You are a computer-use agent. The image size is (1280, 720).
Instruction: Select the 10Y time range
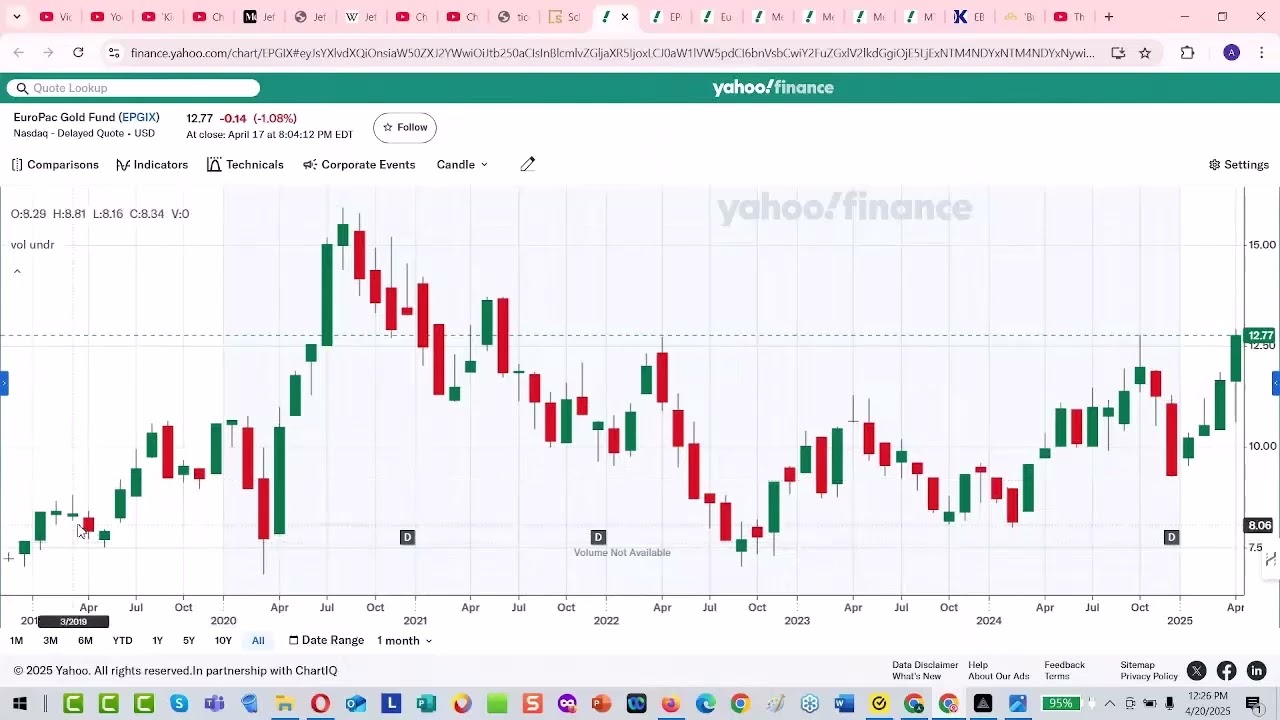click(x=223, y=641)
